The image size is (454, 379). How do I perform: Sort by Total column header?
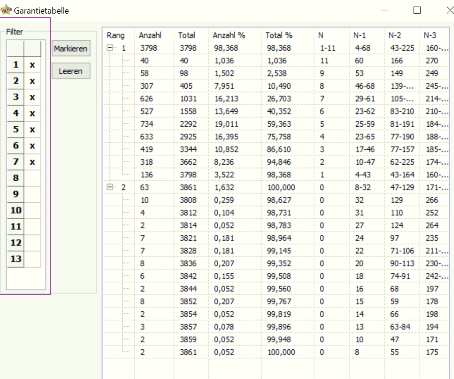tap(187, 35)
